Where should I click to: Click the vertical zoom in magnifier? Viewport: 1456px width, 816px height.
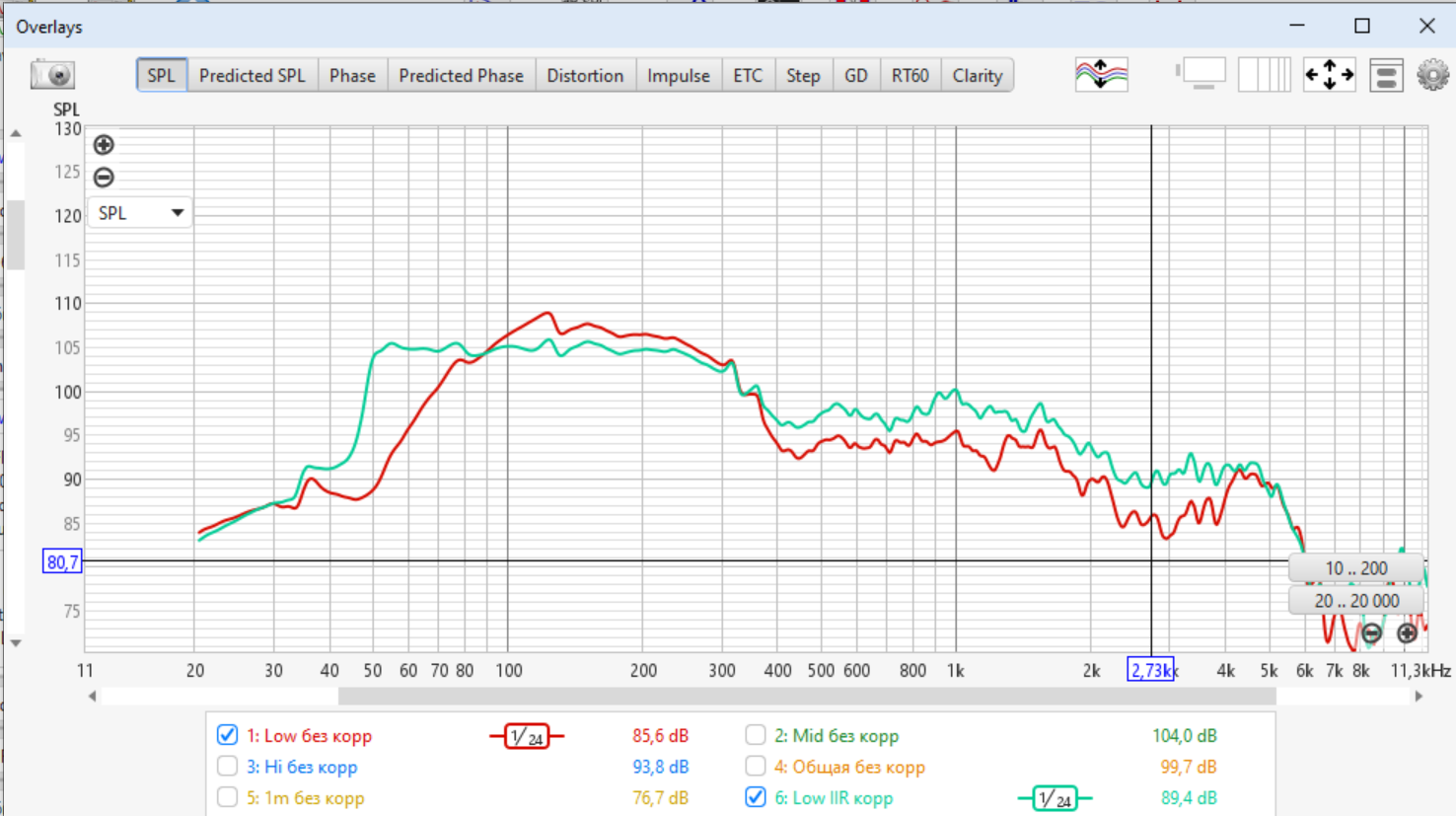pos(104,145)
